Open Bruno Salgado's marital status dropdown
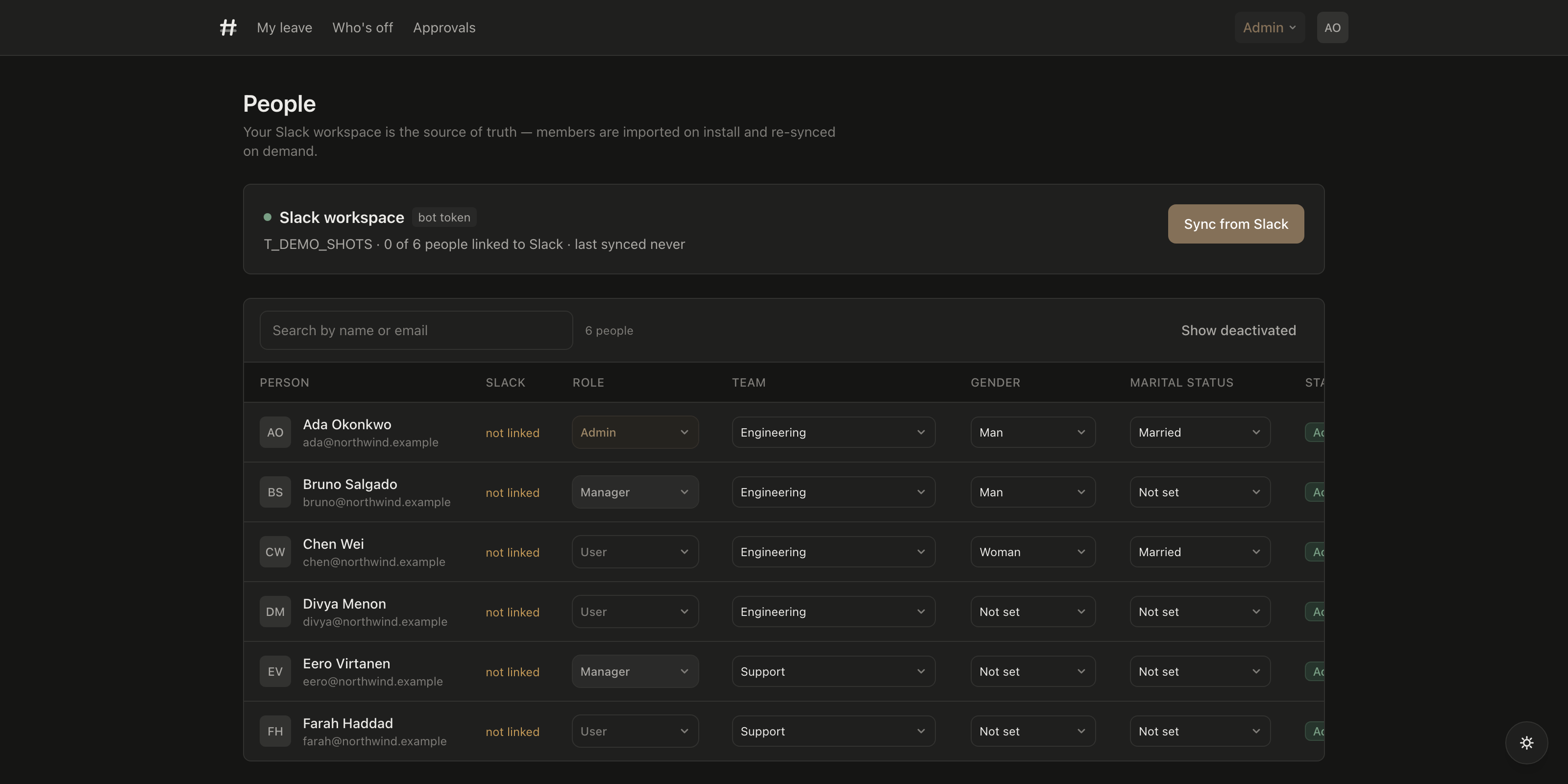 [1200, 492]
